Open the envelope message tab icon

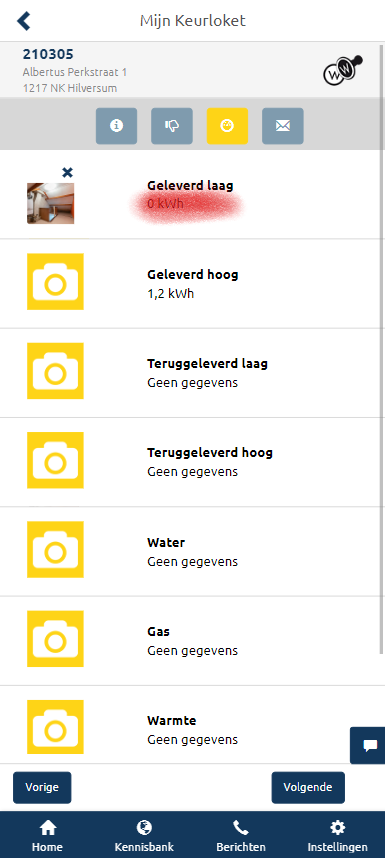[x=283, y=126]
